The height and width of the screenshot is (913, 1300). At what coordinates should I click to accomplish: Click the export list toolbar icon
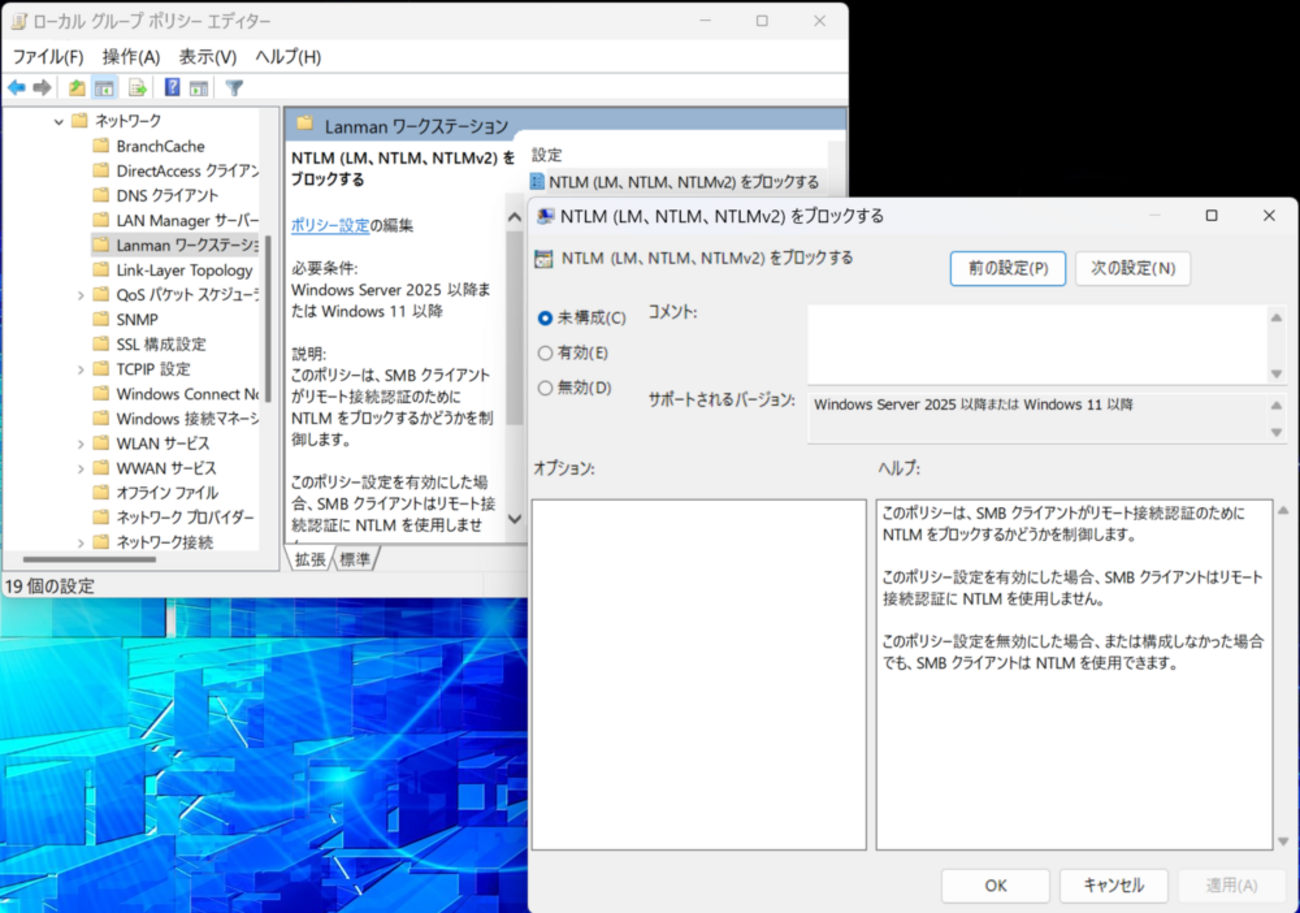pyautogui.click(x=137, y=88)
